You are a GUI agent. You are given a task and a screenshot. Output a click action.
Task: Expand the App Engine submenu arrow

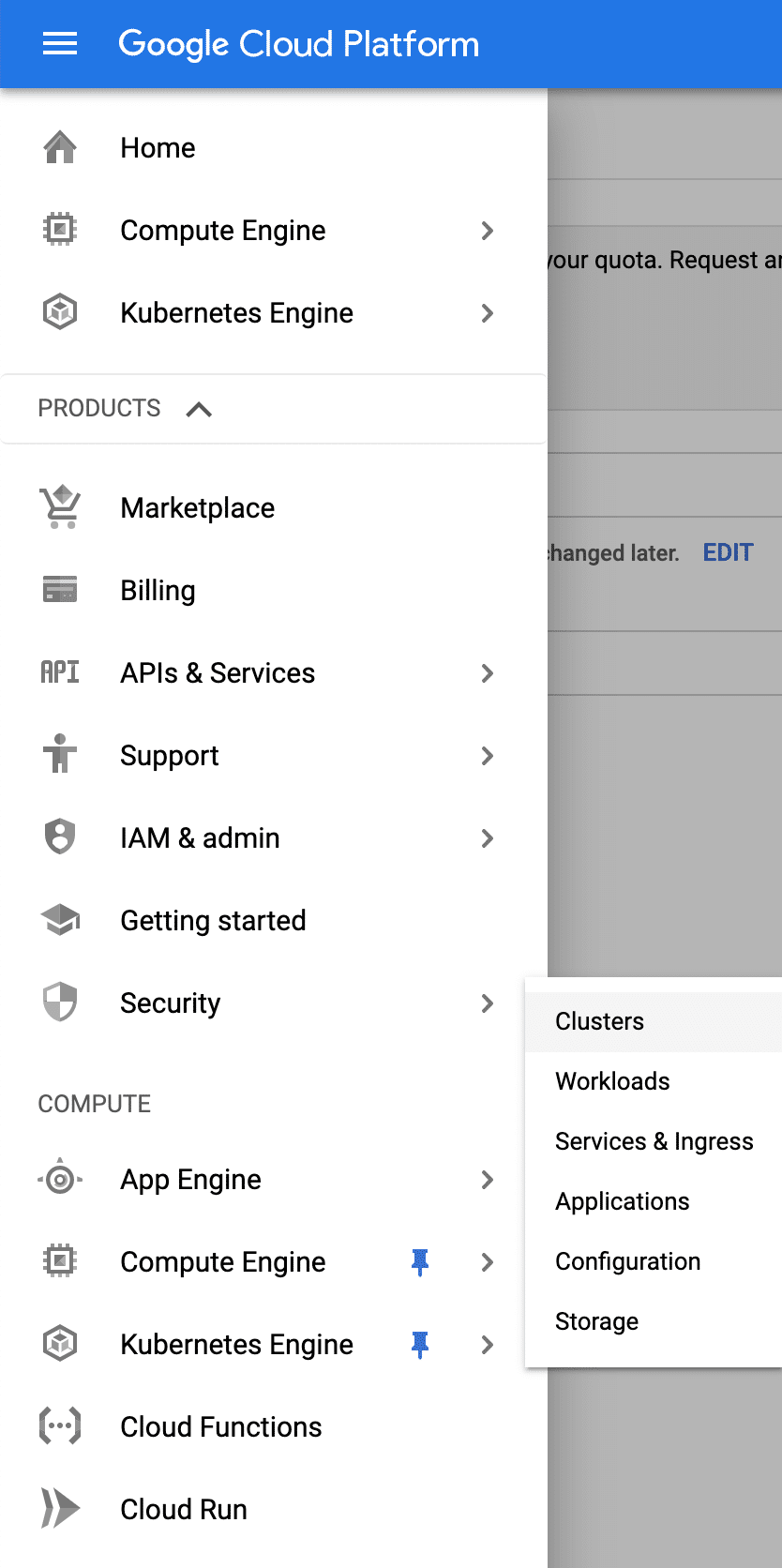point(487,1179)
